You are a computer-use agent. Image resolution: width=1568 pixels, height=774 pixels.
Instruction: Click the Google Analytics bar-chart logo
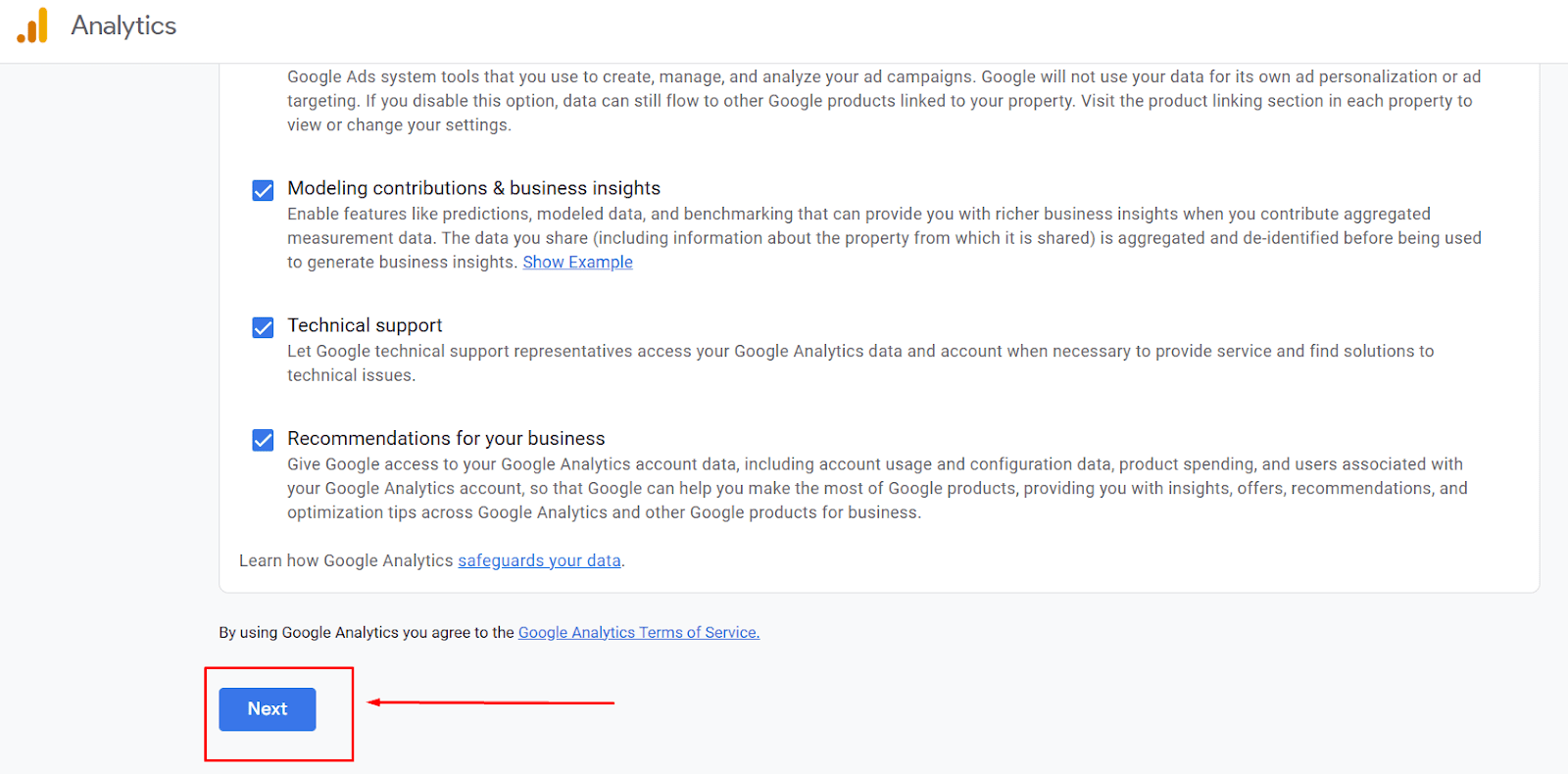(32, 26)
